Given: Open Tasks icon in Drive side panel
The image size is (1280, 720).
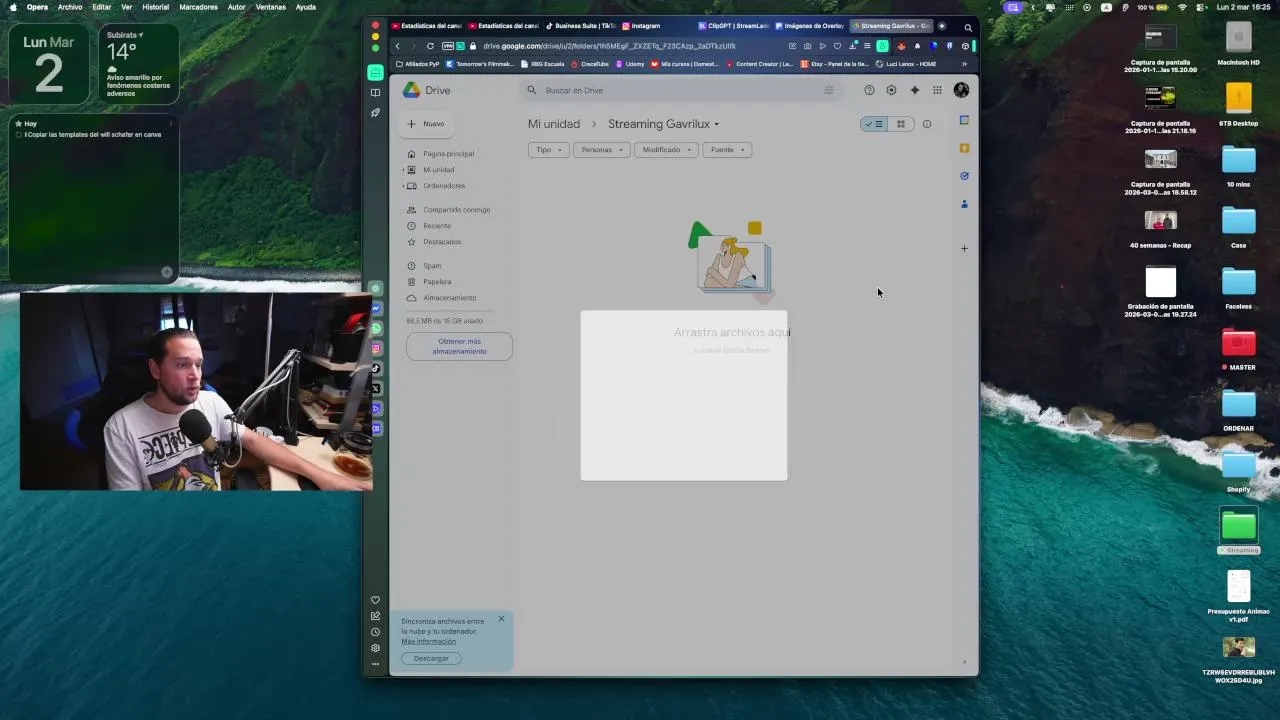Looking at the screenshot, I should click(964, 176).
